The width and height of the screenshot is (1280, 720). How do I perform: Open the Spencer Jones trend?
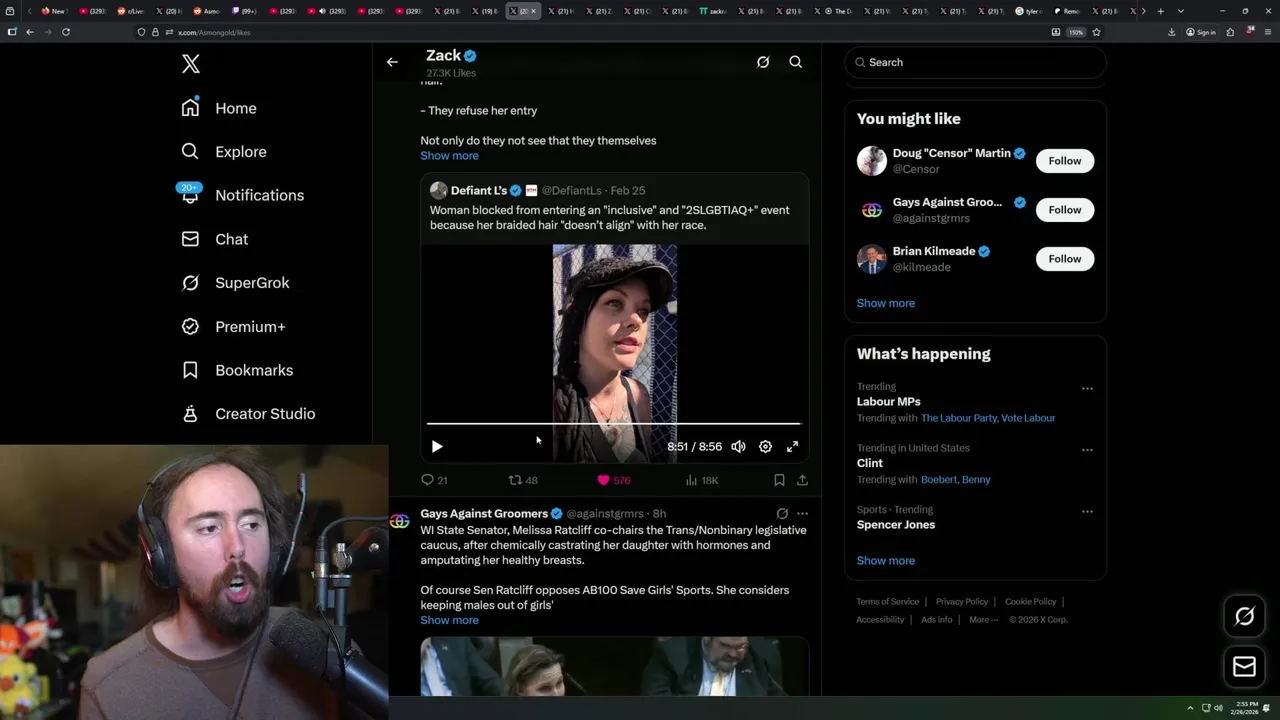tap(895, 525)
